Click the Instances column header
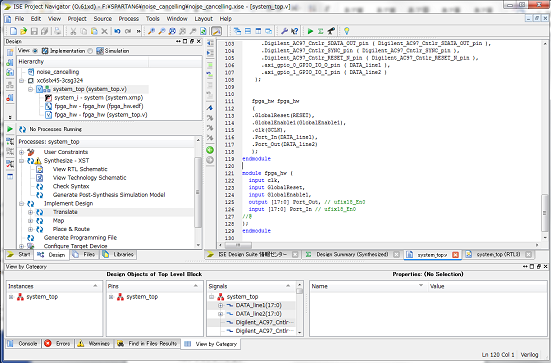The image size is (551, 363). click(54, 286)
